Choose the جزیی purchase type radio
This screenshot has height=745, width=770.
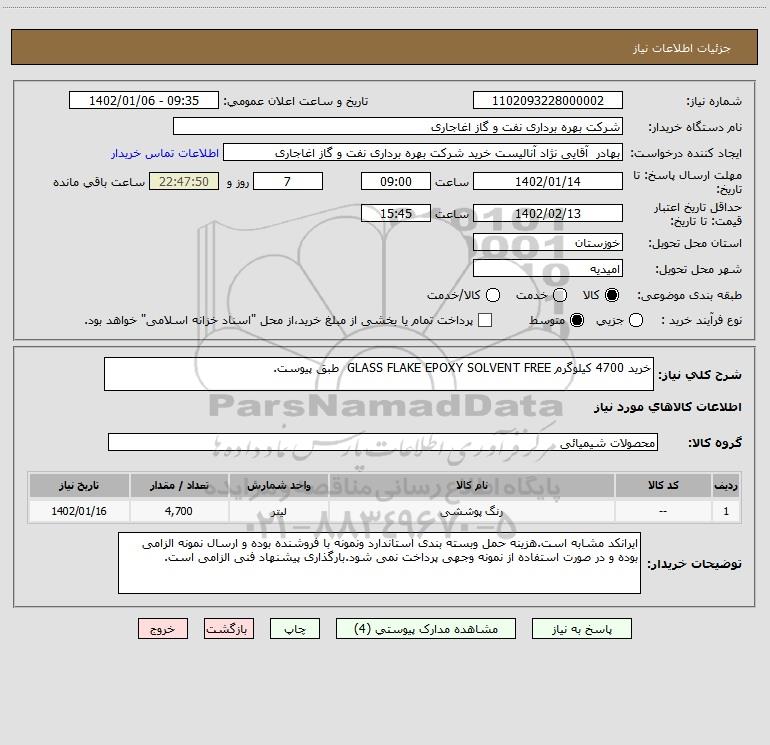click(636, 321)
